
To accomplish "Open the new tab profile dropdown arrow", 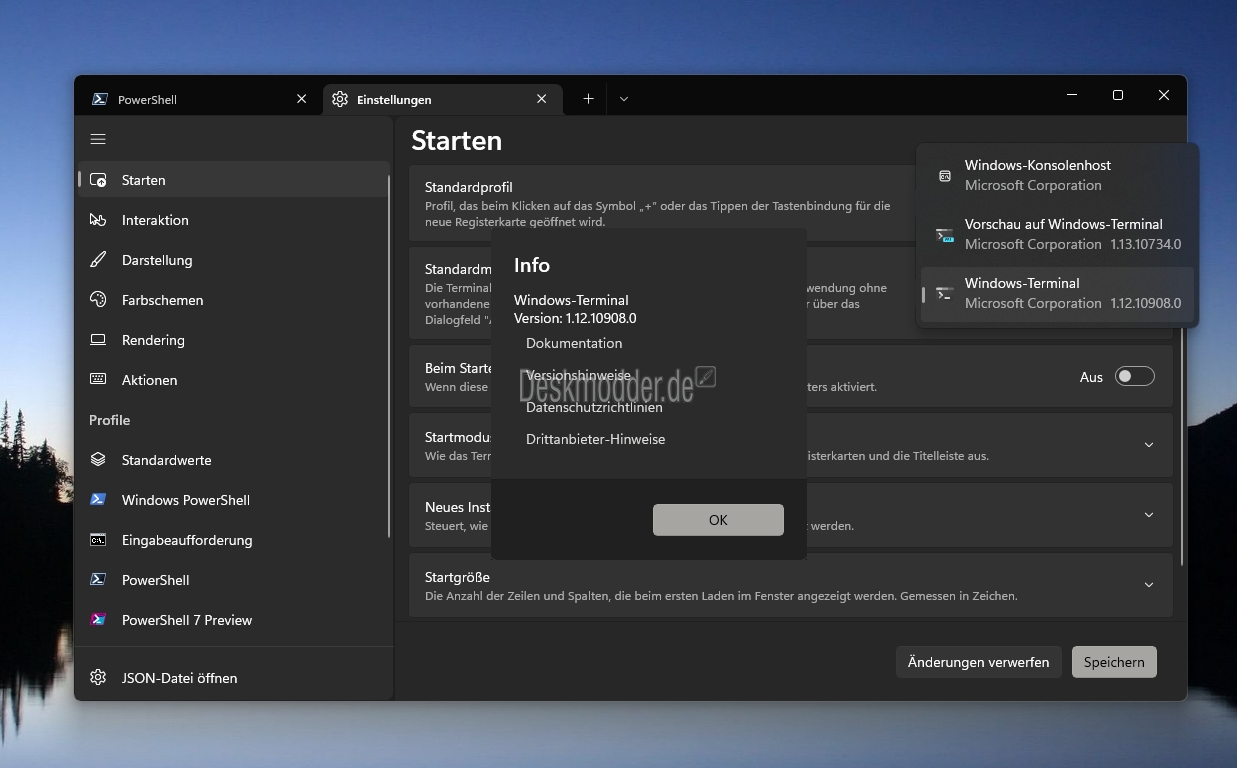I will (624, 99).
